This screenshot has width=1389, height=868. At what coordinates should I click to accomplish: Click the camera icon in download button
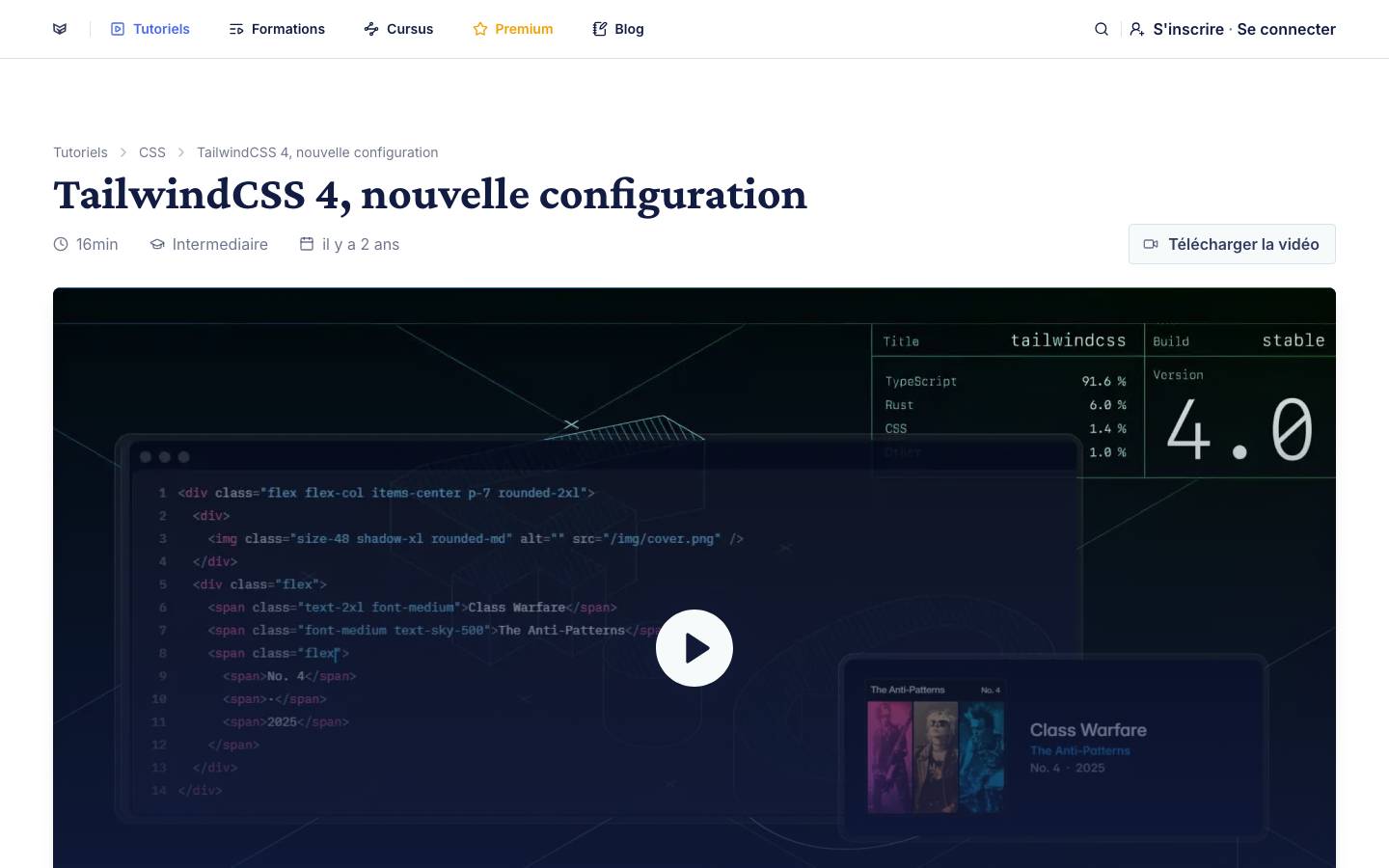coord(1151,244)
